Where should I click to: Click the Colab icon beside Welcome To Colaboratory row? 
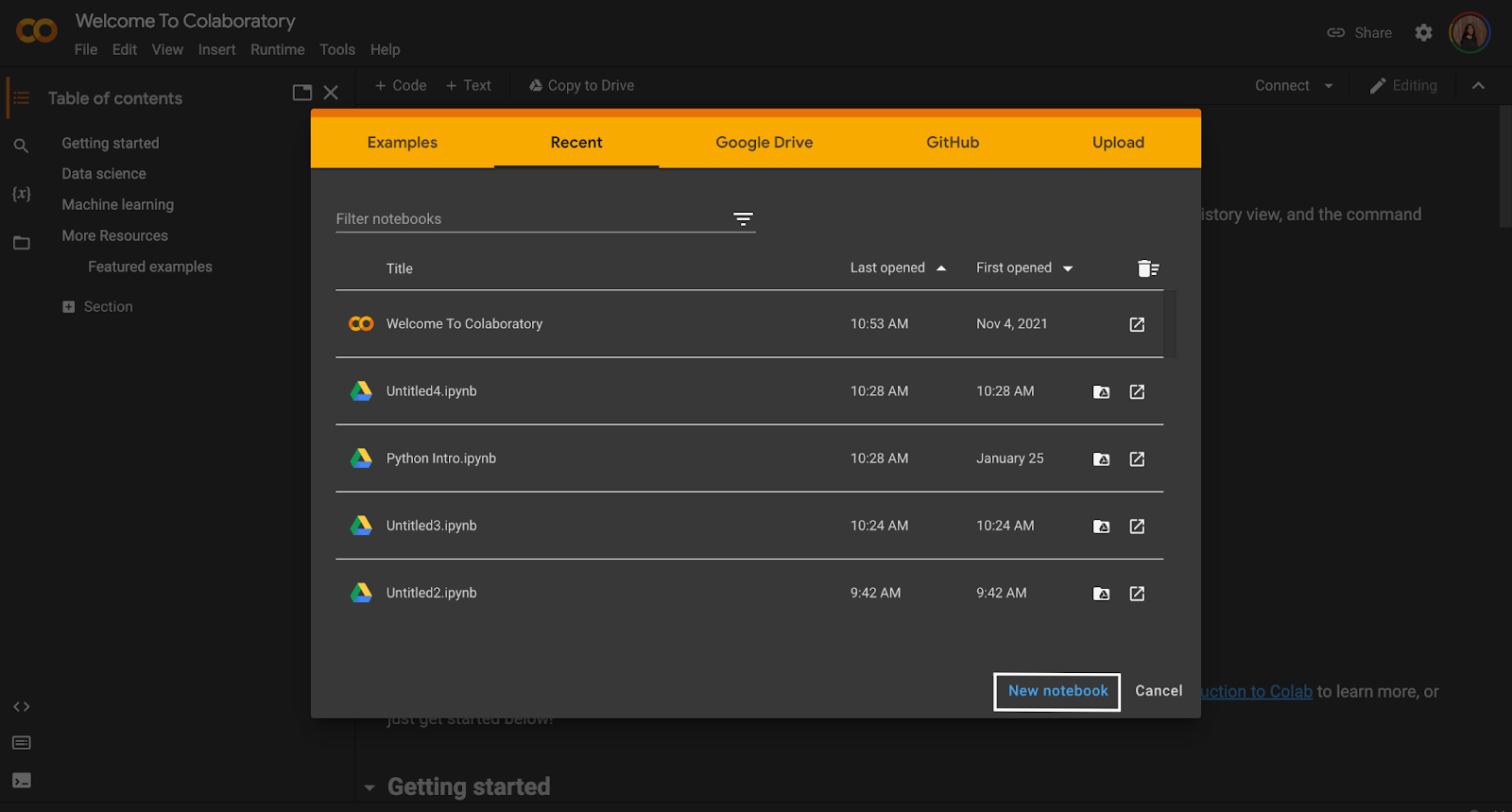[361, 324]
